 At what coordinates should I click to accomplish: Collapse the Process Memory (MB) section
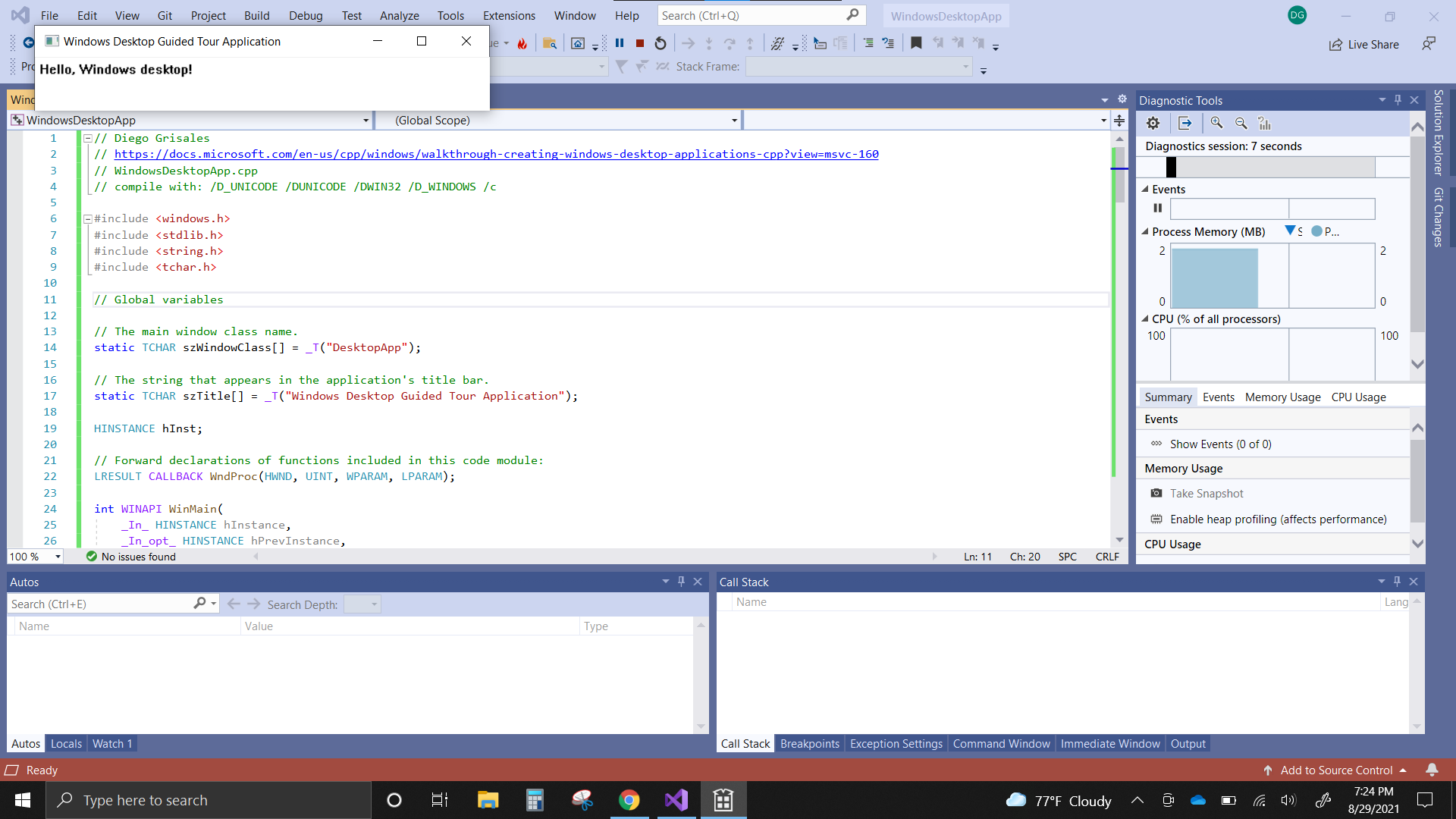pyautogui.click(x=1145, y=232)
